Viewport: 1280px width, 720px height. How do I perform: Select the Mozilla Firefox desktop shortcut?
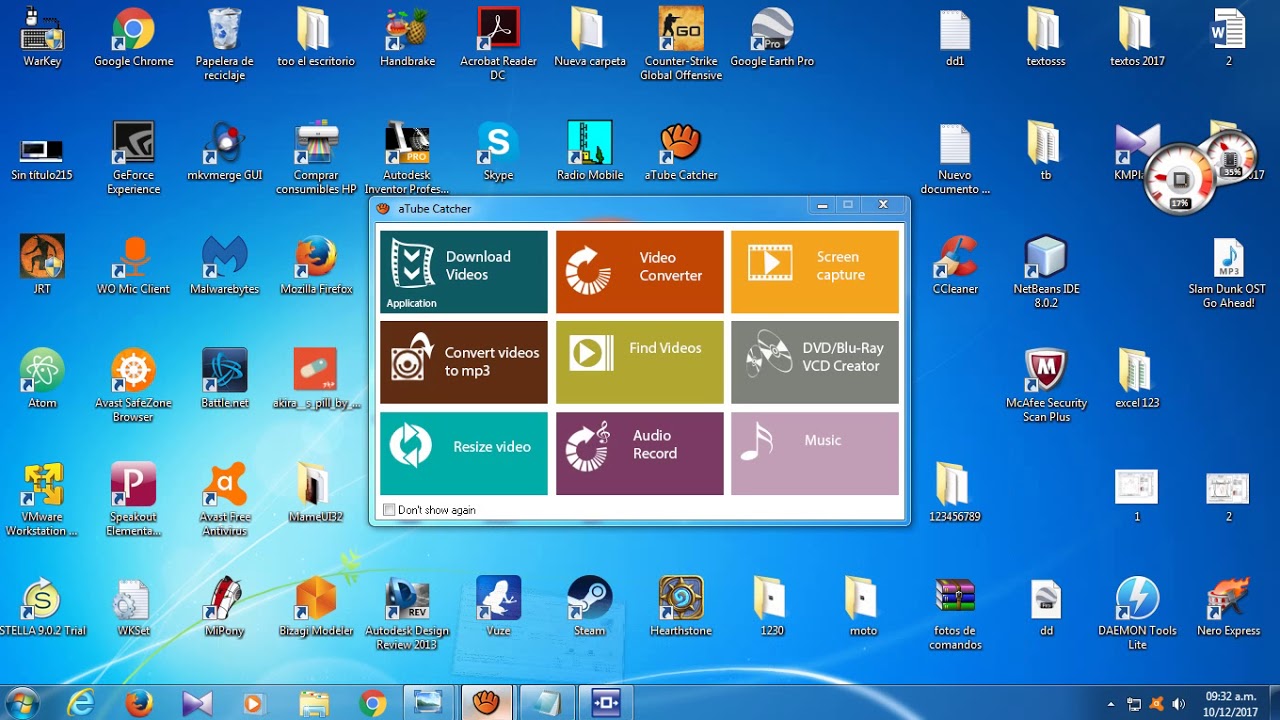coord(316,266)
